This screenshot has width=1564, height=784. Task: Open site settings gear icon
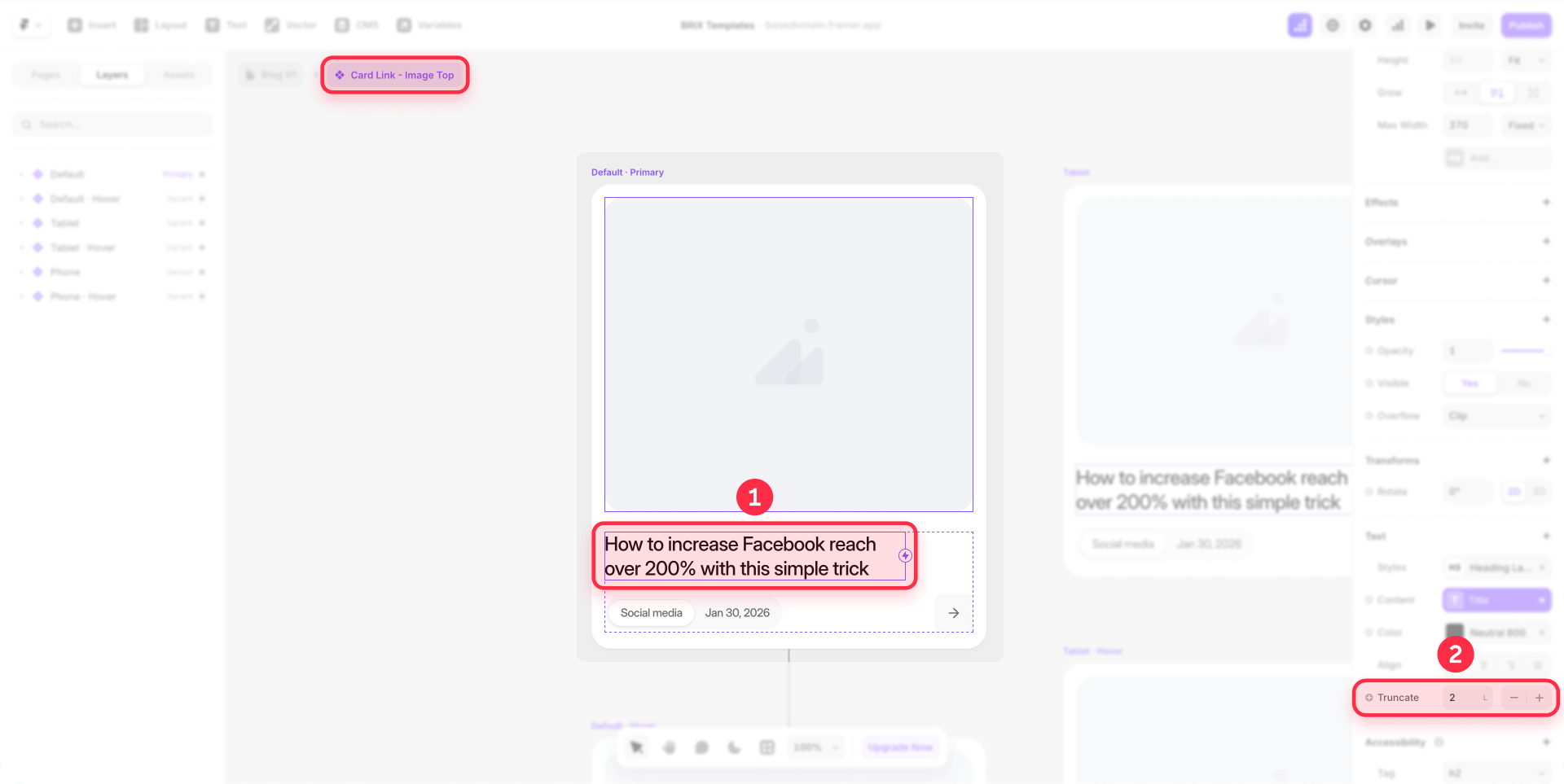click(x=1365, y=25)
